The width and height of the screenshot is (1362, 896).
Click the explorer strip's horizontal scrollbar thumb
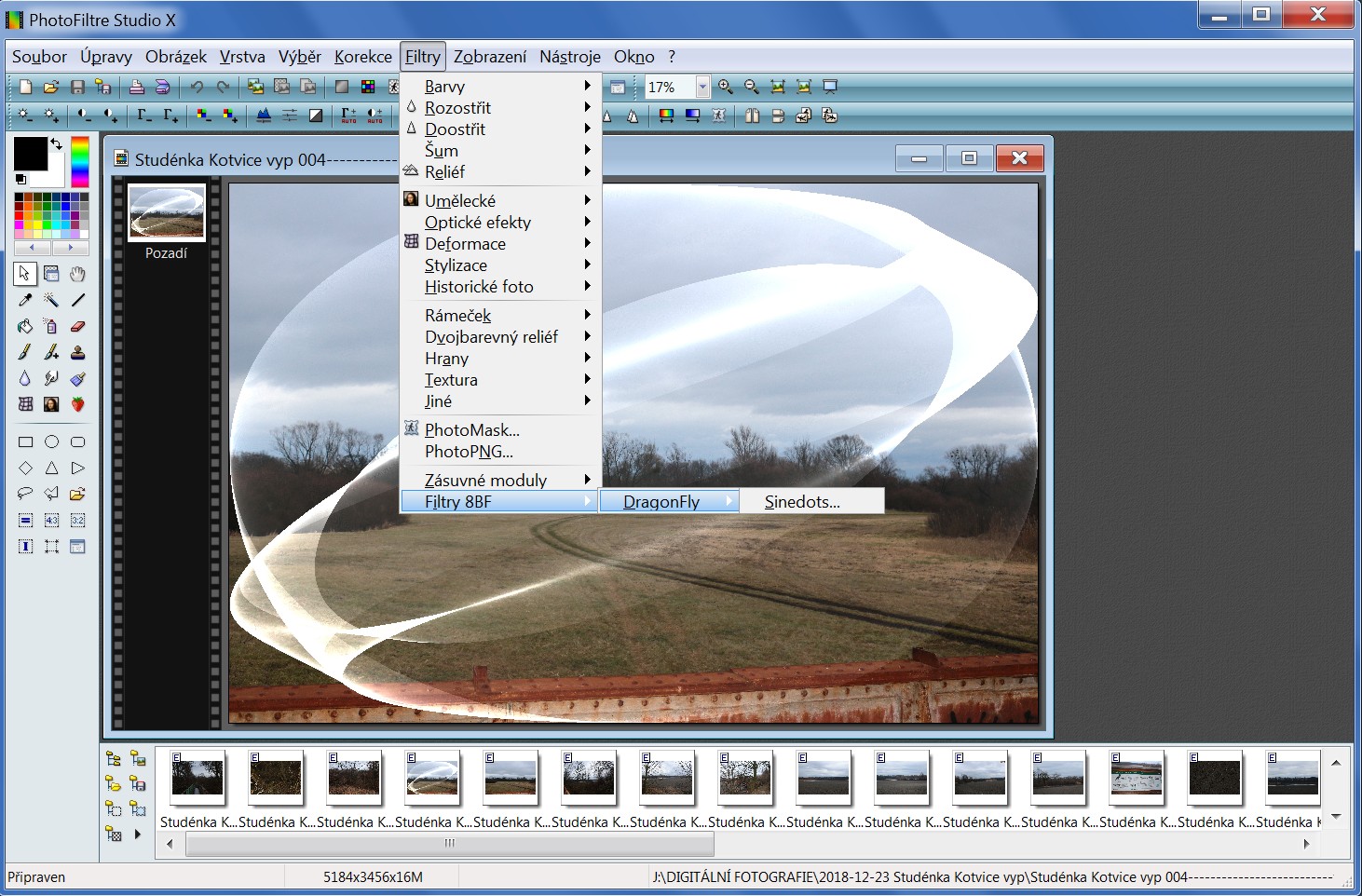pyautogui.click(x=450, y=843)
